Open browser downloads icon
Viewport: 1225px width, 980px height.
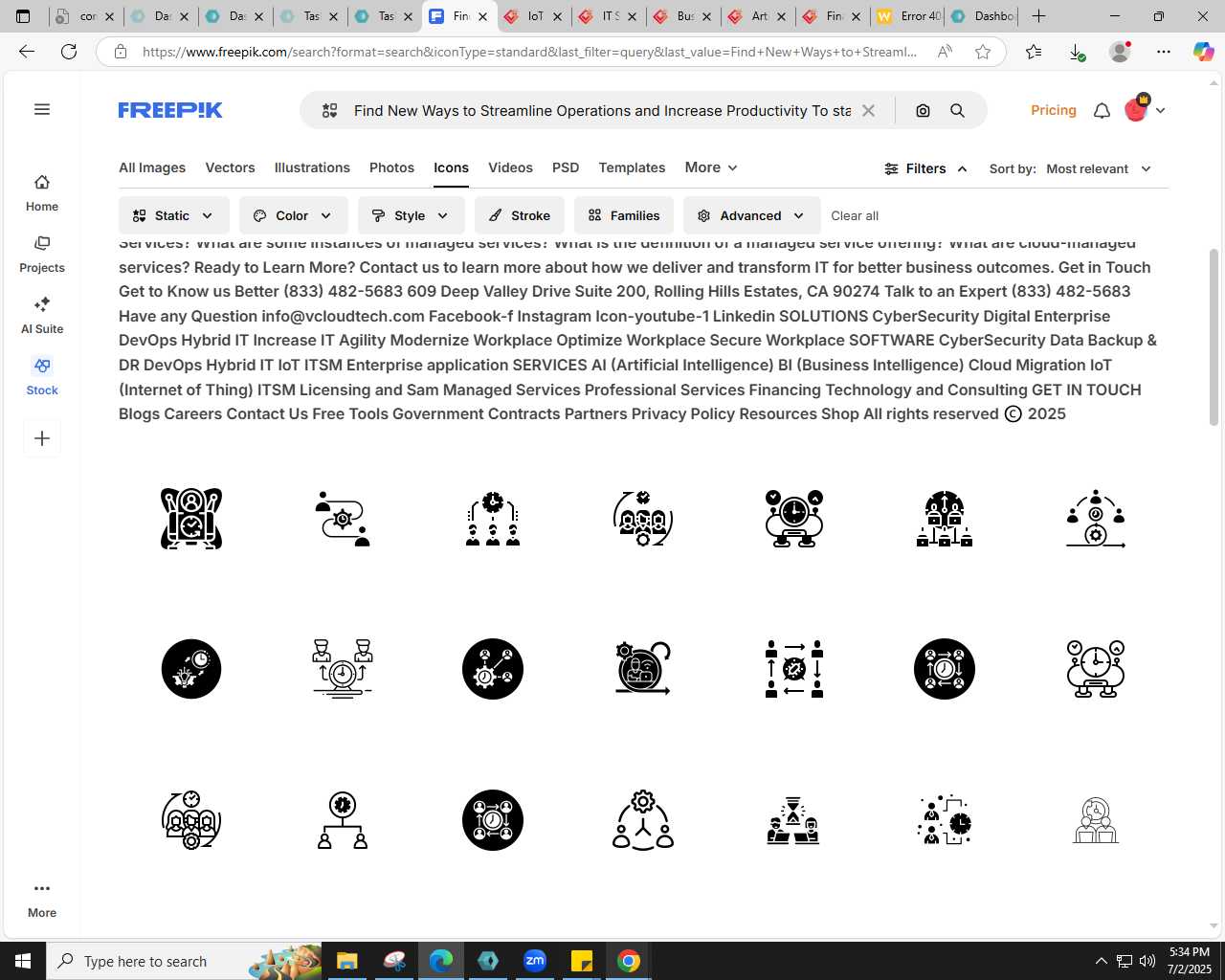tap(1076, 52)
